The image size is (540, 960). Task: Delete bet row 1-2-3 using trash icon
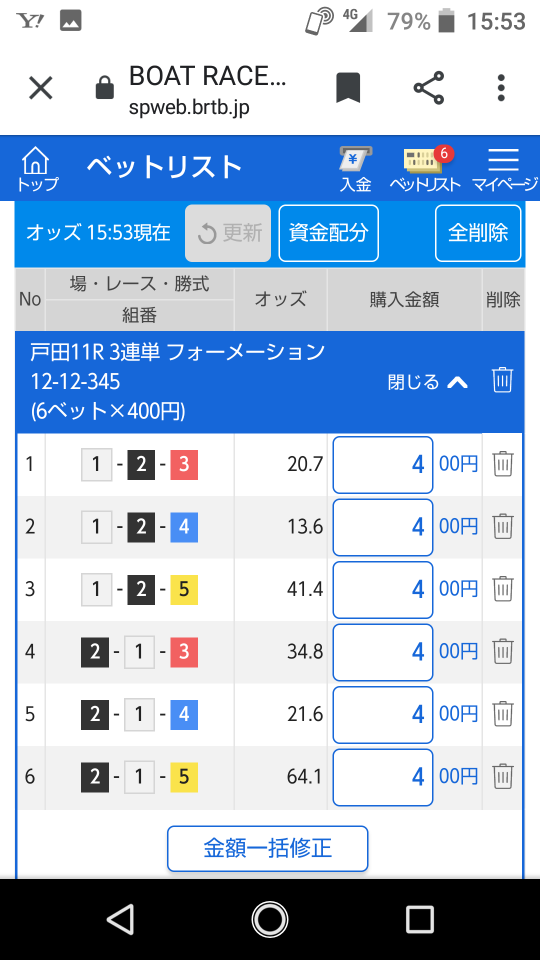tap(503, 464)
